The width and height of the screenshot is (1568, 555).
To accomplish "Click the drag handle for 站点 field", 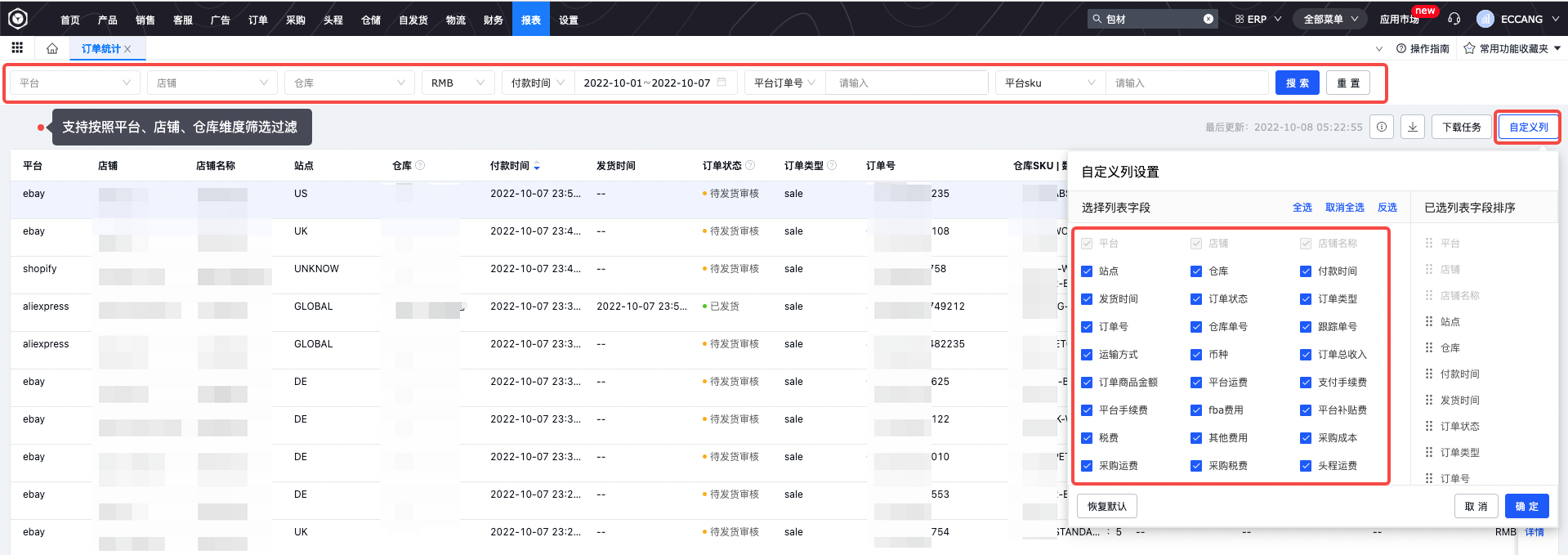I will [1429, 321].
